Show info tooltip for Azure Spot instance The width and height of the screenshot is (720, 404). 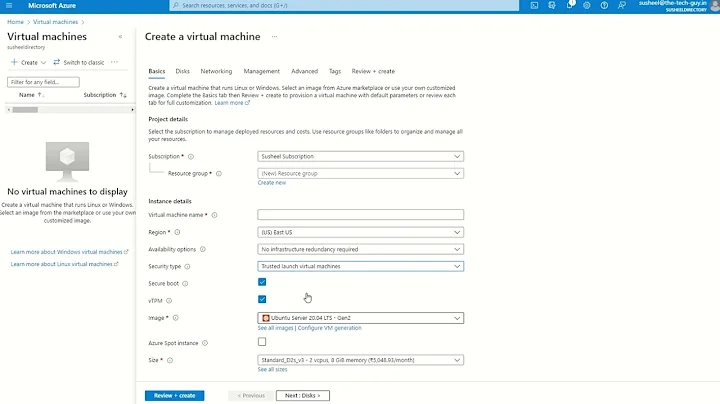tap(205, 343)
